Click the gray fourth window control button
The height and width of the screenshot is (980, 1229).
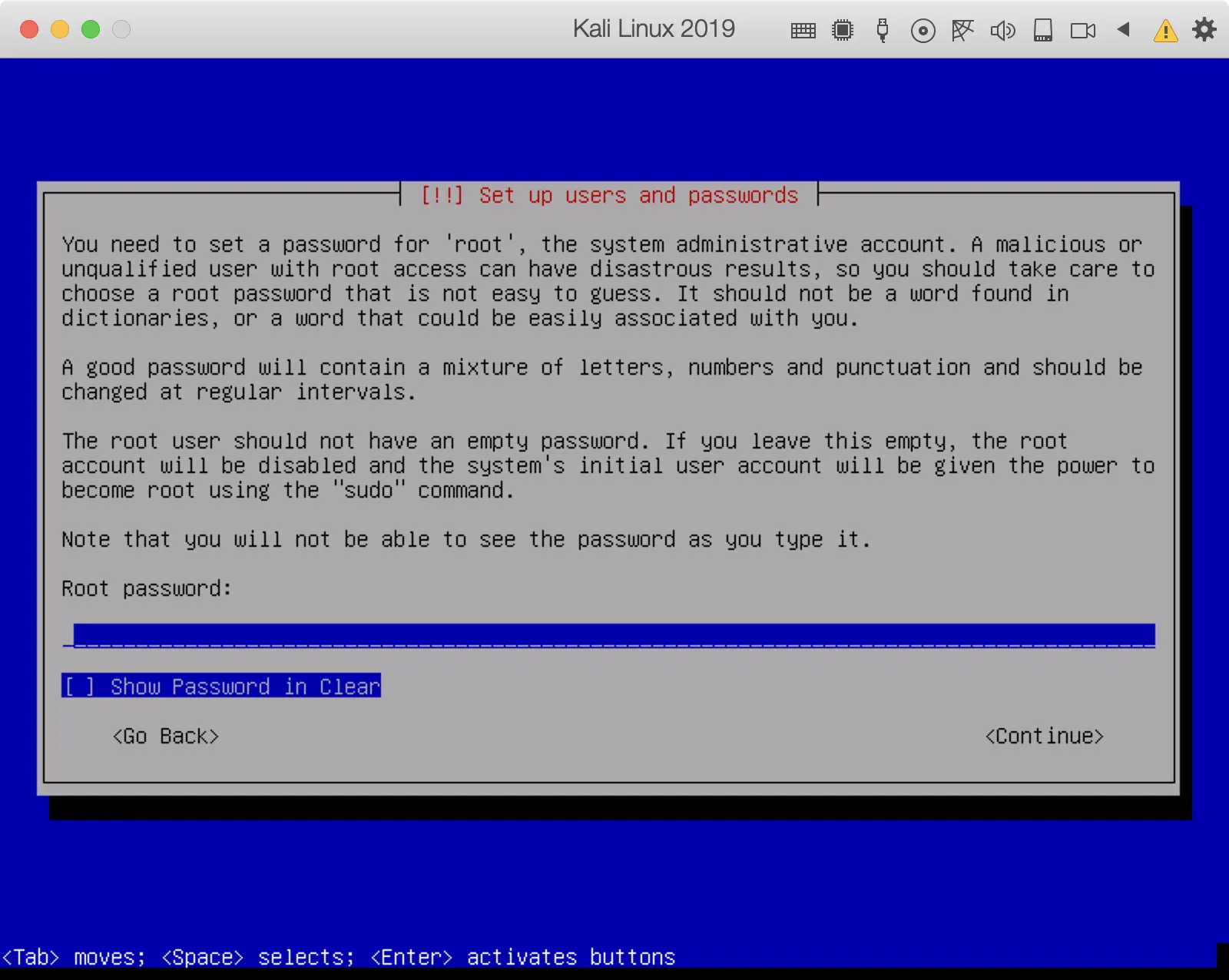click(x=121, y=29)
